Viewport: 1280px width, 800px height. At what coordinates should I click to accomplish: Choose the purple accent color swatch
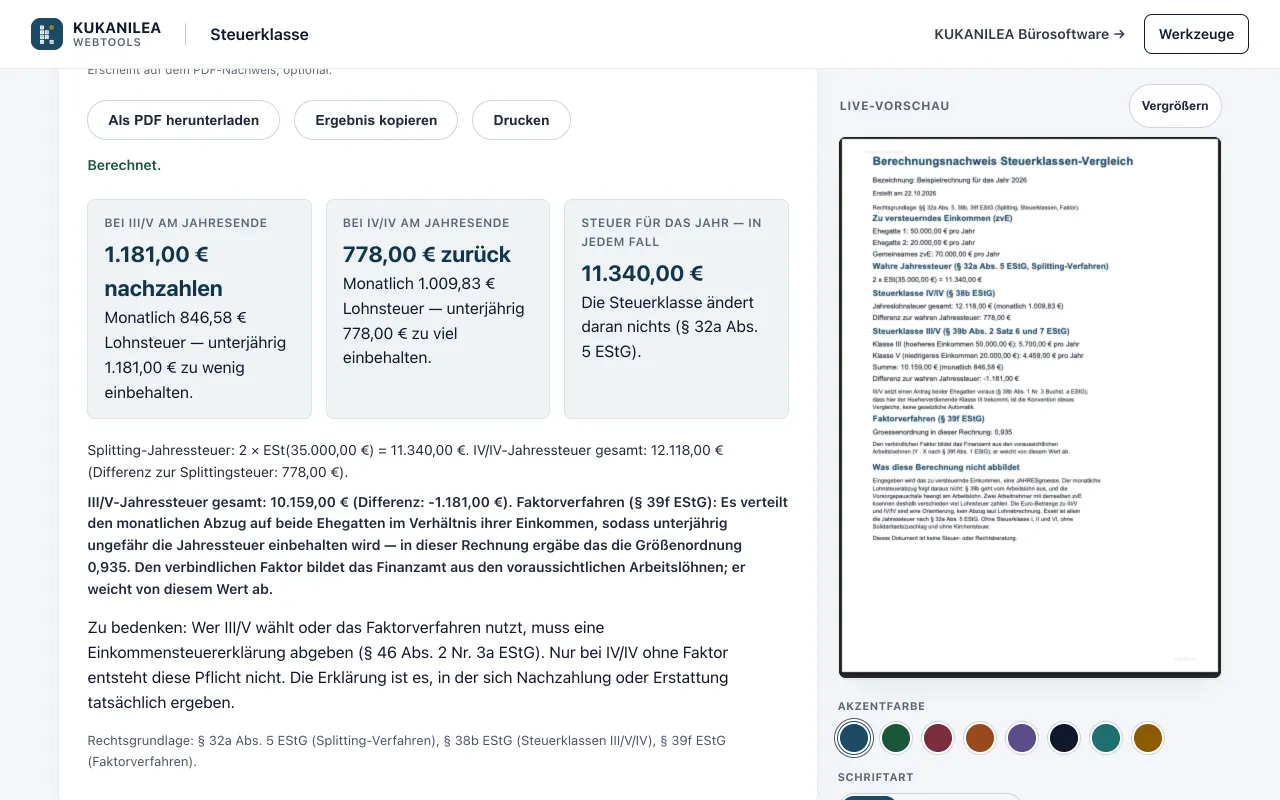1022,738
